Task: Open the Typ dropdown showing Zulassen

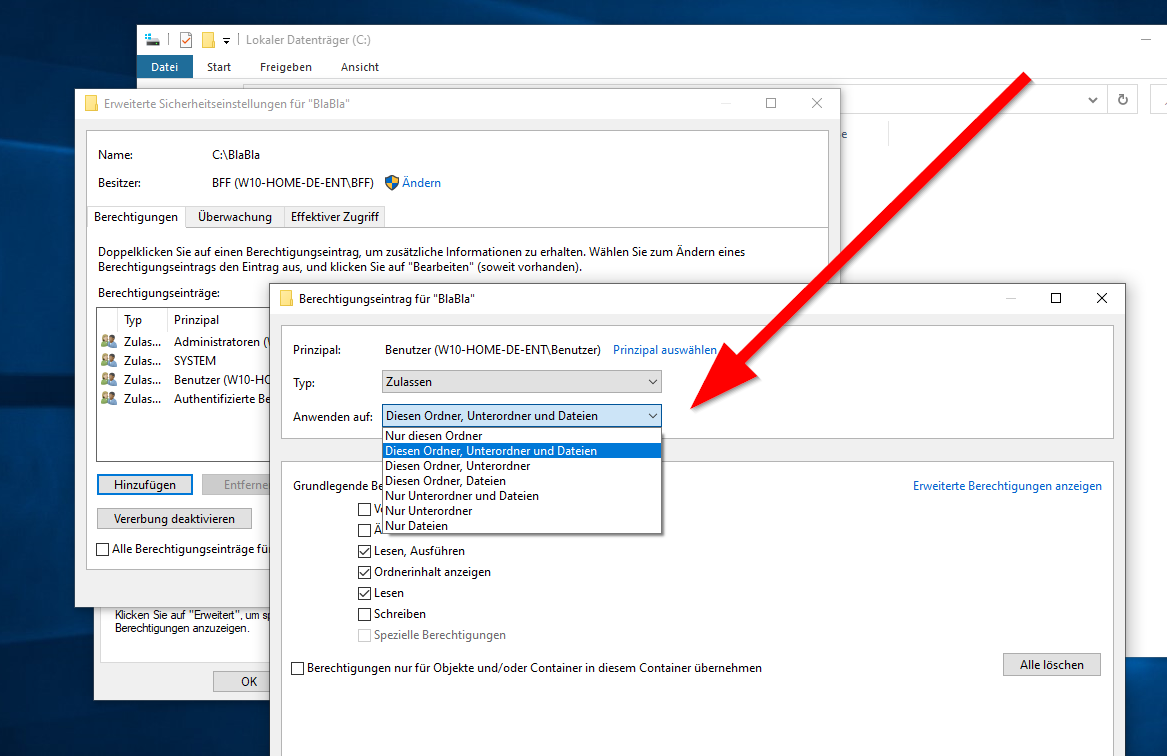Action: pyautogui.click(x=522, y=382)
